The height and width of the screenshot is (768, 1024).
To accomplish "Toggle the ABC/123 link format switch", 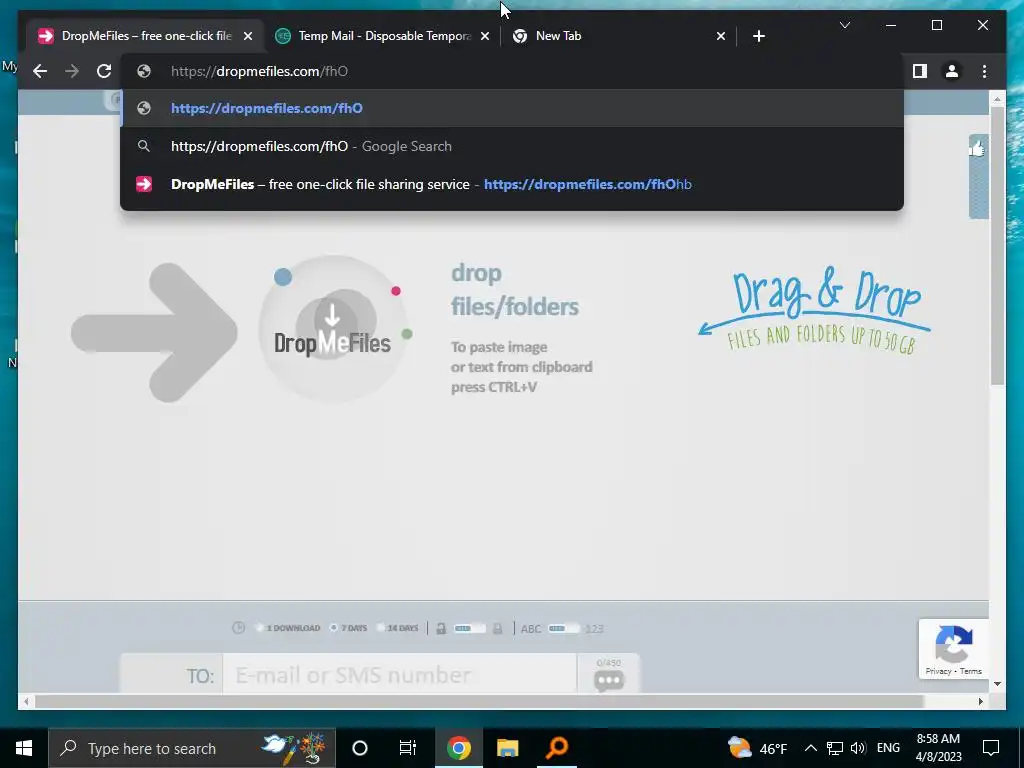I will point(563,628).
